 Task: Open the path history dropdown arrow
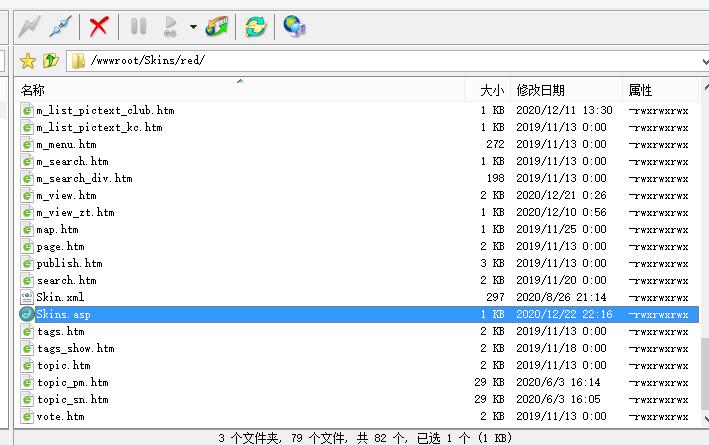[704, 62]
